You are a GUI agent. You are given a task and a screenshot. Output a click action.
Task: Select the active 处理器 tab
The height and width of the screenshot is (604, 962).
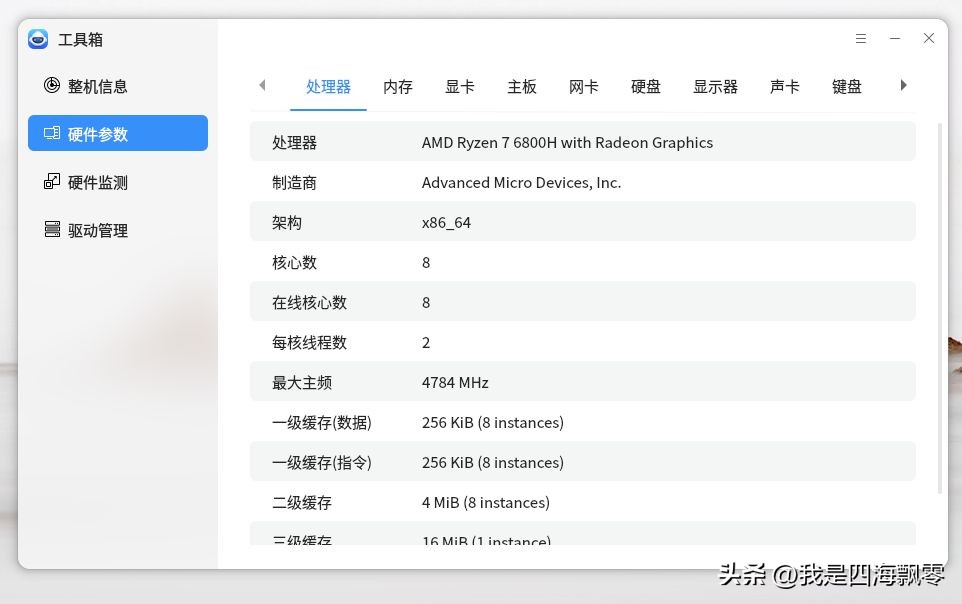pyautogui.click(x=328, y=87)
